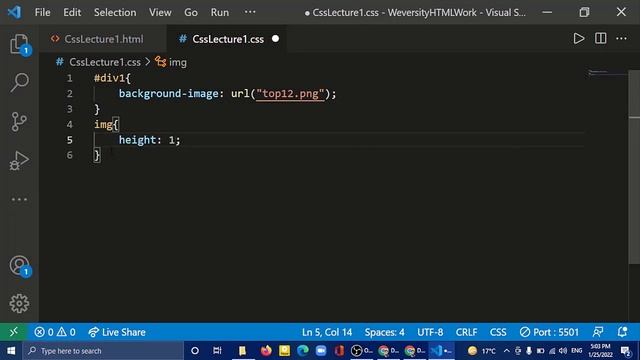Click the vertical scrollbar of editor
The height and width of the screenshot is (360, 640).
(634, 167)
